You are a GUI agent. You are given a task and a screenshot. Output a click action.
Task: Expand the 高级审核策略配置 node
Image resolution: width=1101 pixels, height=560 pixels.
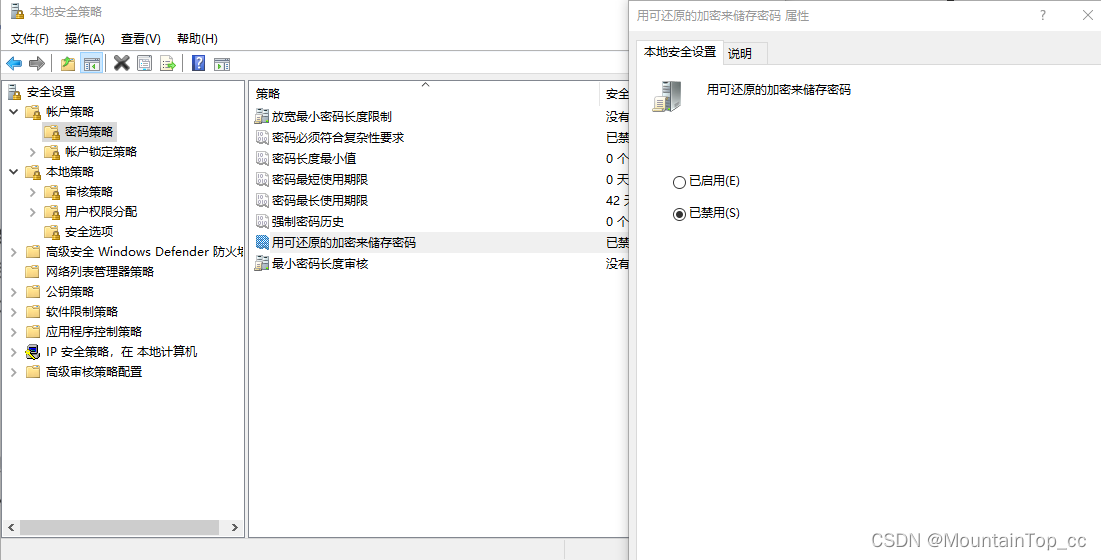(13, 372)
